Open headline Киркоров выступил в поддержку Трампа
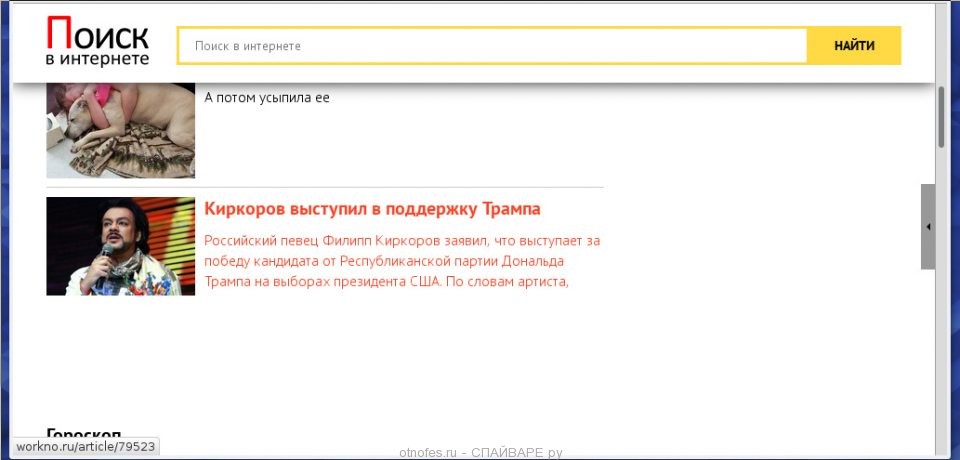Screen dimensions: 960x460 (372, 209)
